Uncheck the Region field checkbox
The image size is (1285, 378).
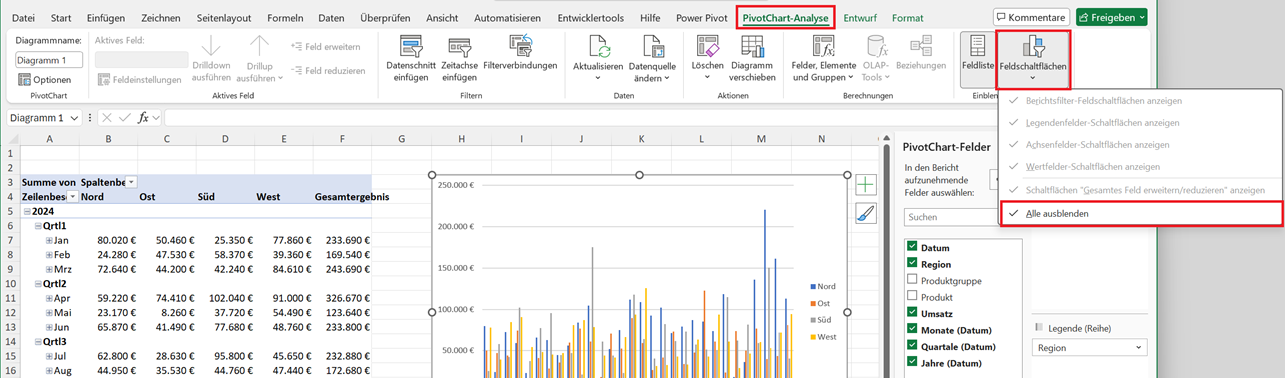tap(912, 264)
